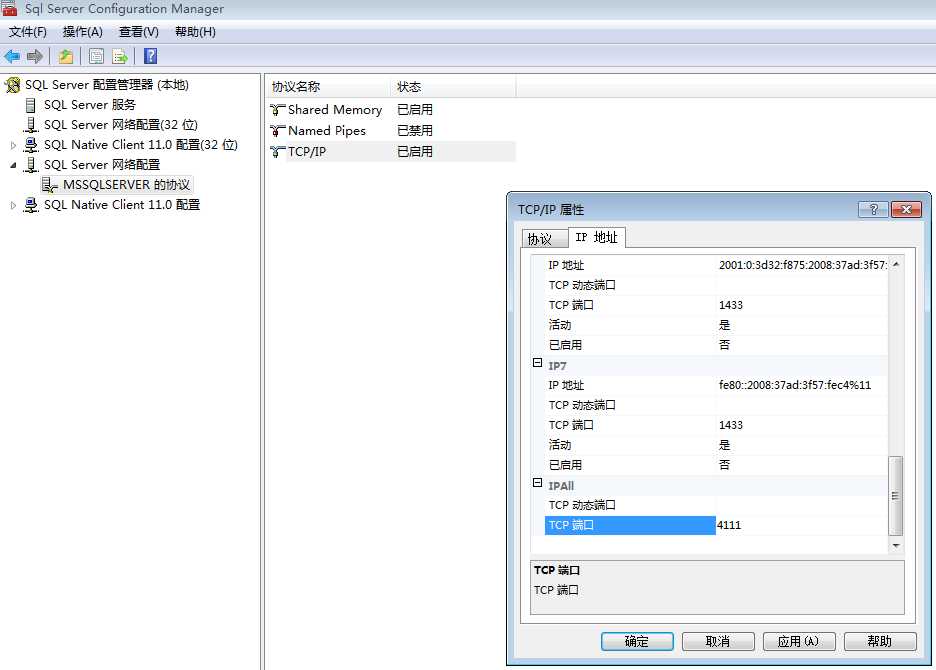The width and height of the screenshot is (936, 670).
Task: Click the Up one level folder icon
Action: pyautogui.click(x=66, y=57)
